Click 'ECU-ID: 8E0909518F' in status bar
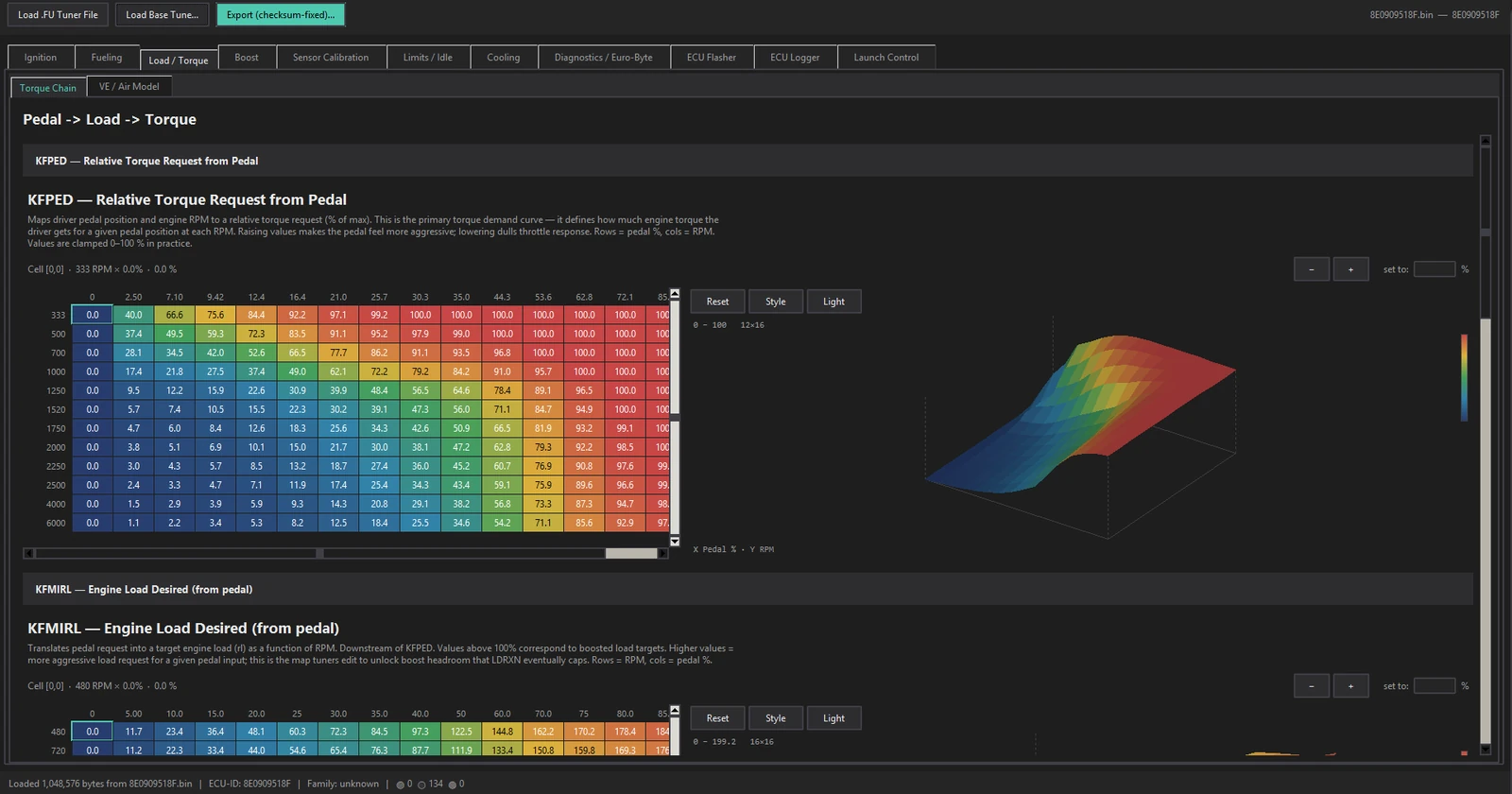Screen dimensions: 1512x794 click(x=249, y=784)
